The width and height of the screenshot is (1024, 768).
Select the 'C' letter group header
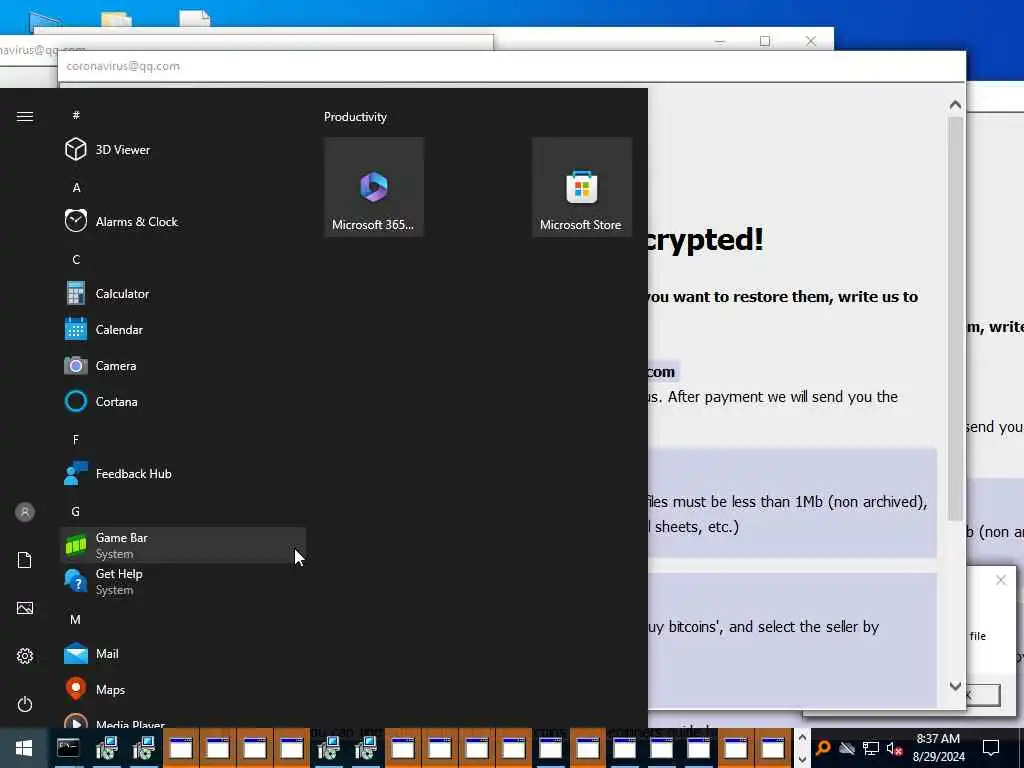coord(76,259)
